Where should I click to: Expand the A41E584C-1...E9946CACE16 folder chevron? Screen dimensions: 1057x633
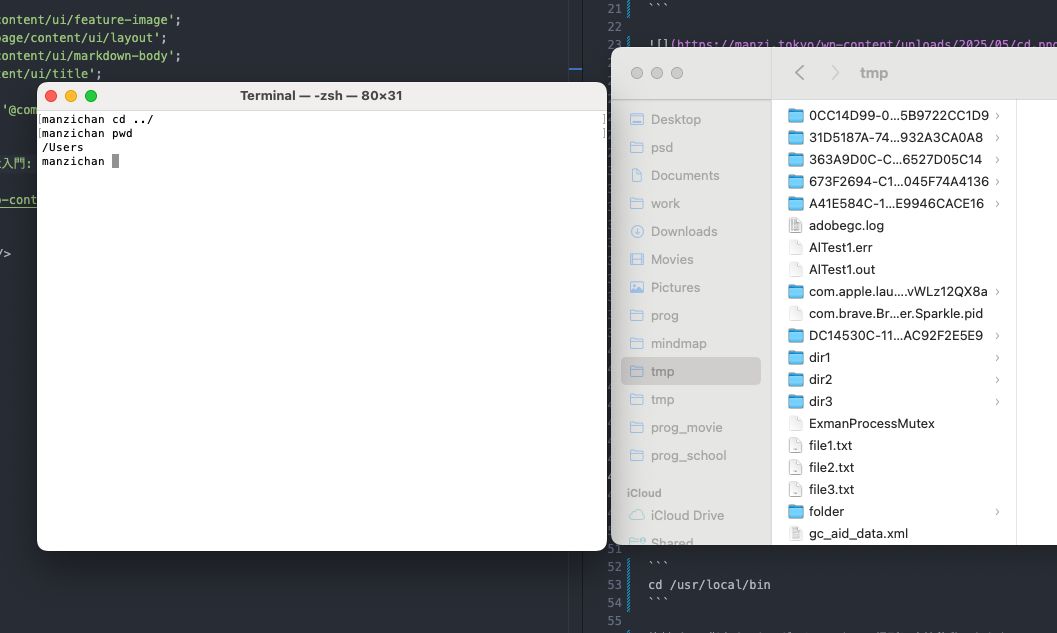[997, 204]
